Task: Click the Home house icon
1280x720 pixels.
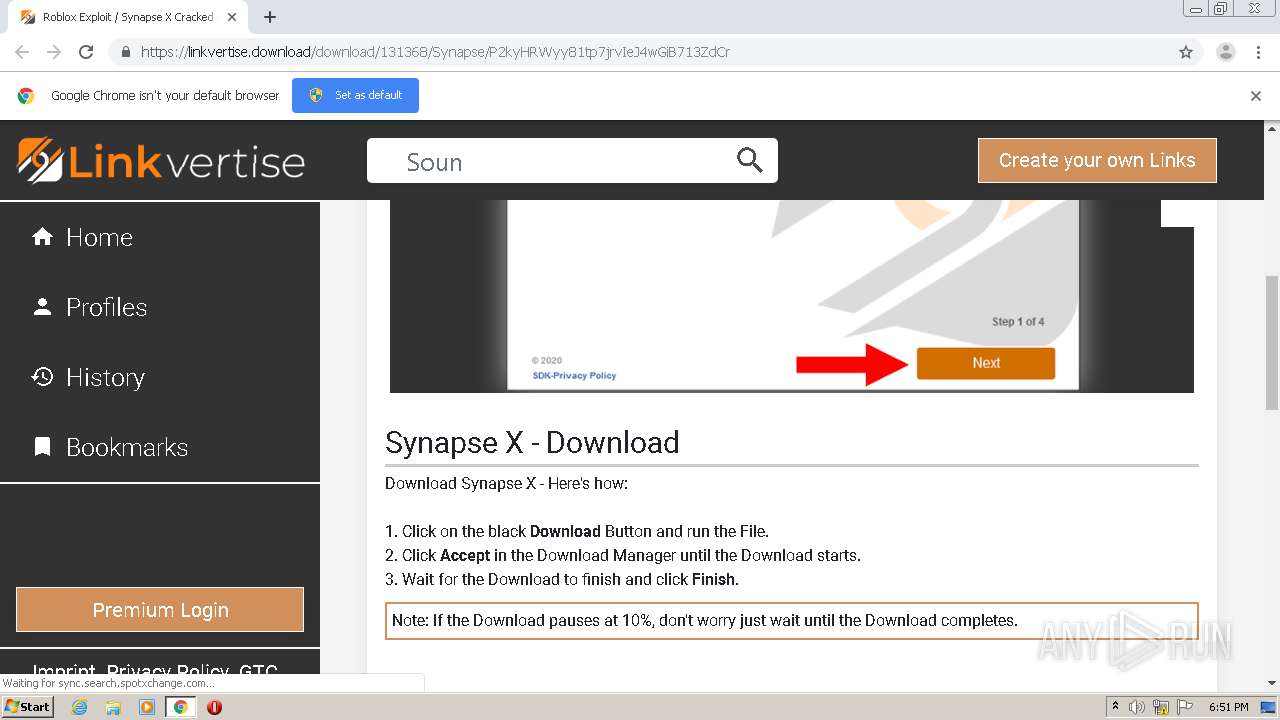Action: click(42, 237)
